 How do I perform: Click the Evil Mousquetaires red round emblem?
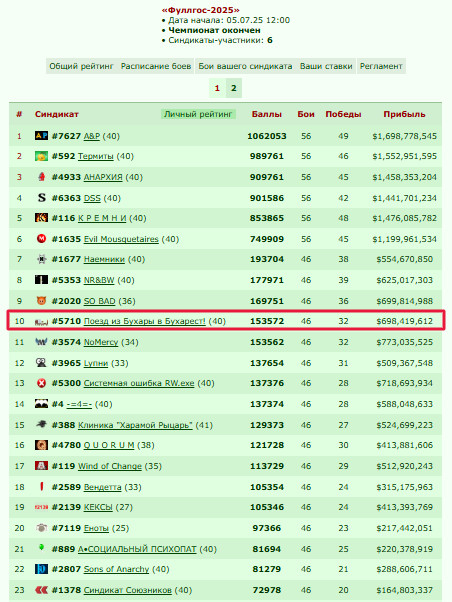click(x=41, y=239)
